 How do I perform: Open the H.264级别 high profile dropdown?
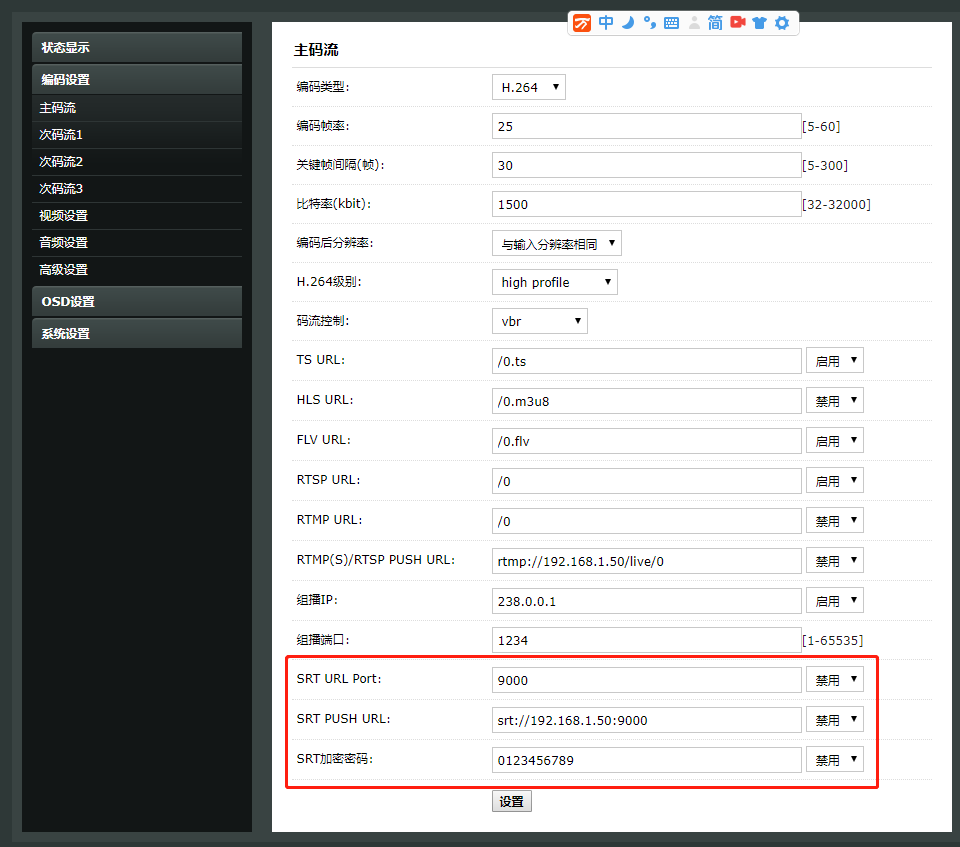555,282
